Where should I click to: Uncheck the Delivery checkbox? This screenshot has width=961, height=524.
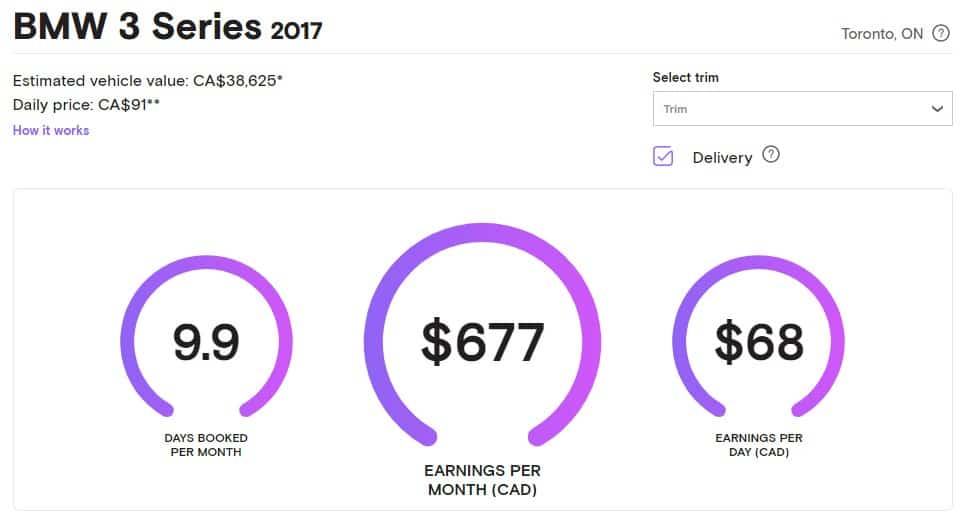click(x=663, y=156)
